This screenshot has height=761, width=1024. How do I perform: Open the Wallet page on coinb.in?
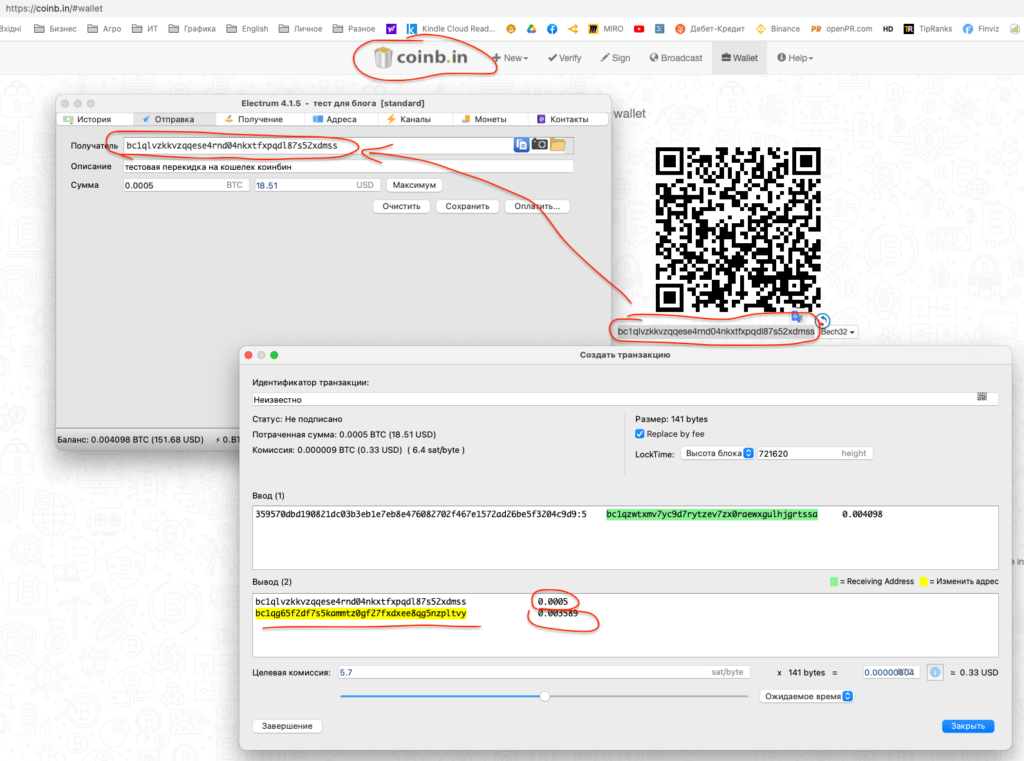(x=739, y=57)
